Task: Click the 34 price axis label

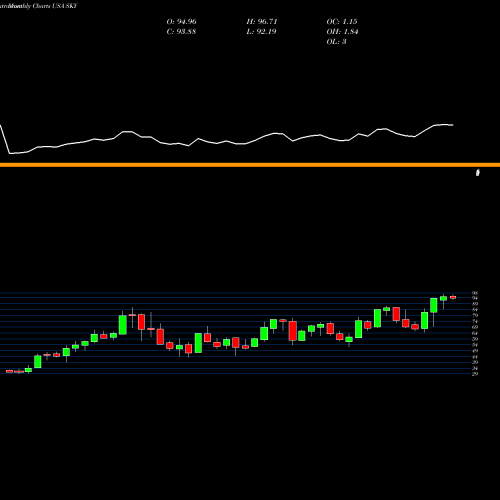Action: click(x=475, y=368)
